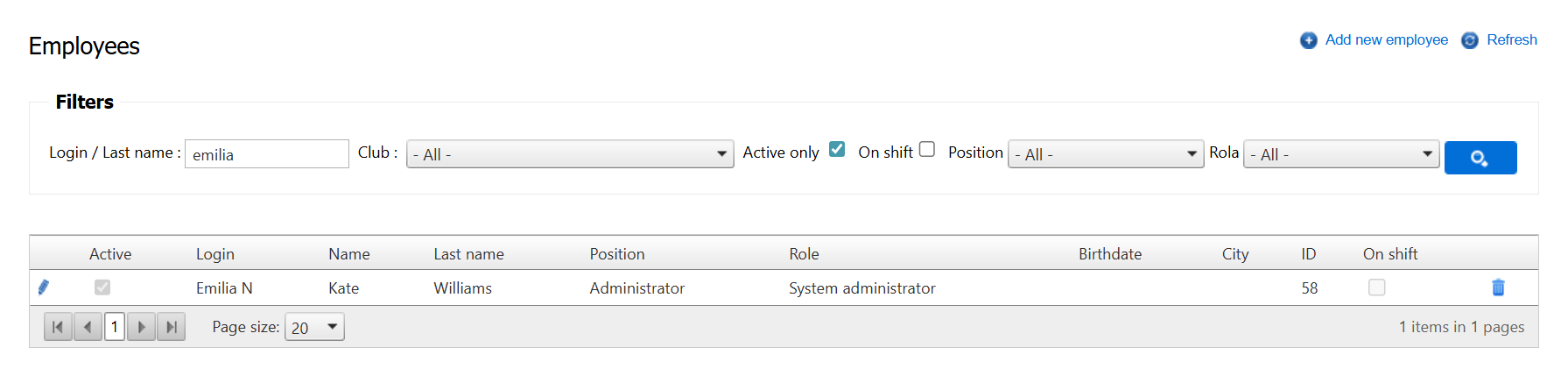Click the blue magnifier search button
The height and width of the screenshot is (376, 1568).
point(1480,158)
